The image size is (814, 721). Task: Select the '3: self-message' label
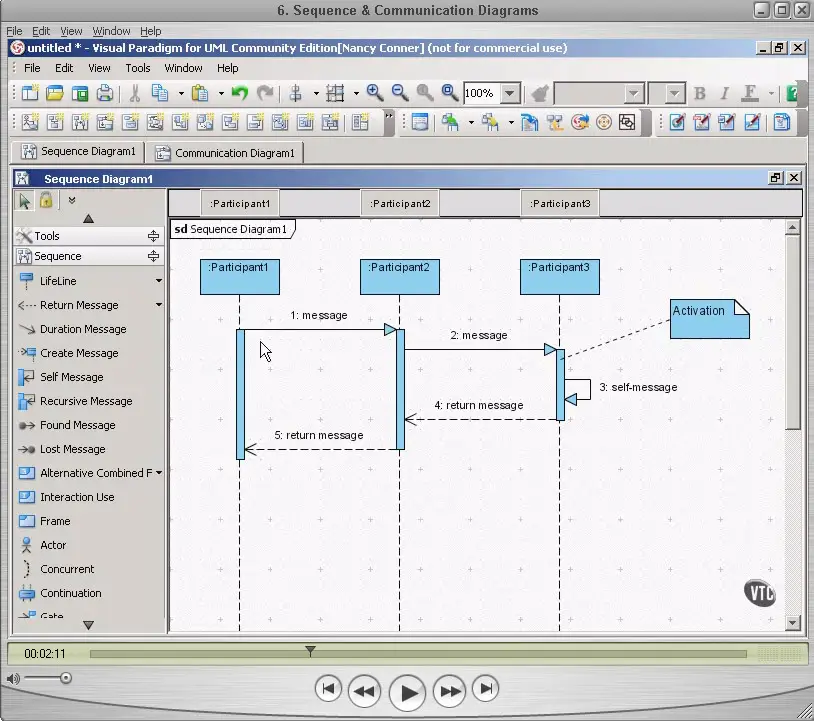tap(638, 387)
